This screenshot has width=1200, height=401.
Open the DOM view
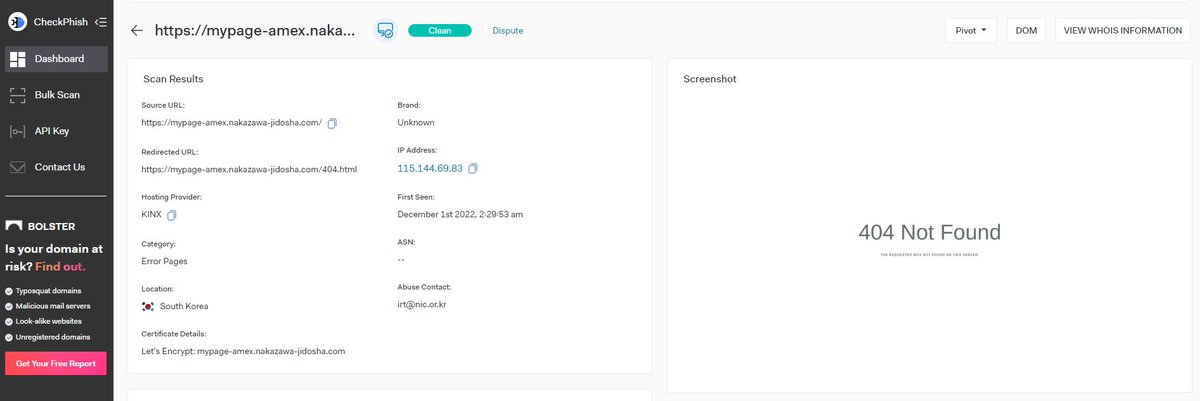click(x=1026, y=30)
